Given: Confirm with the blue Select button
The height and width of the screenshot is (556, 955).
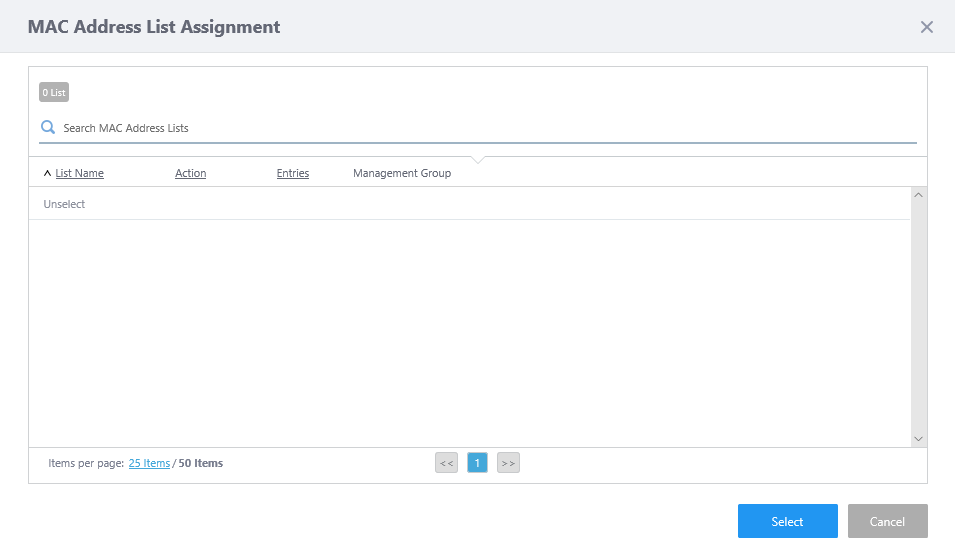Looking at the screenshot, I should [x=787, y=521].
